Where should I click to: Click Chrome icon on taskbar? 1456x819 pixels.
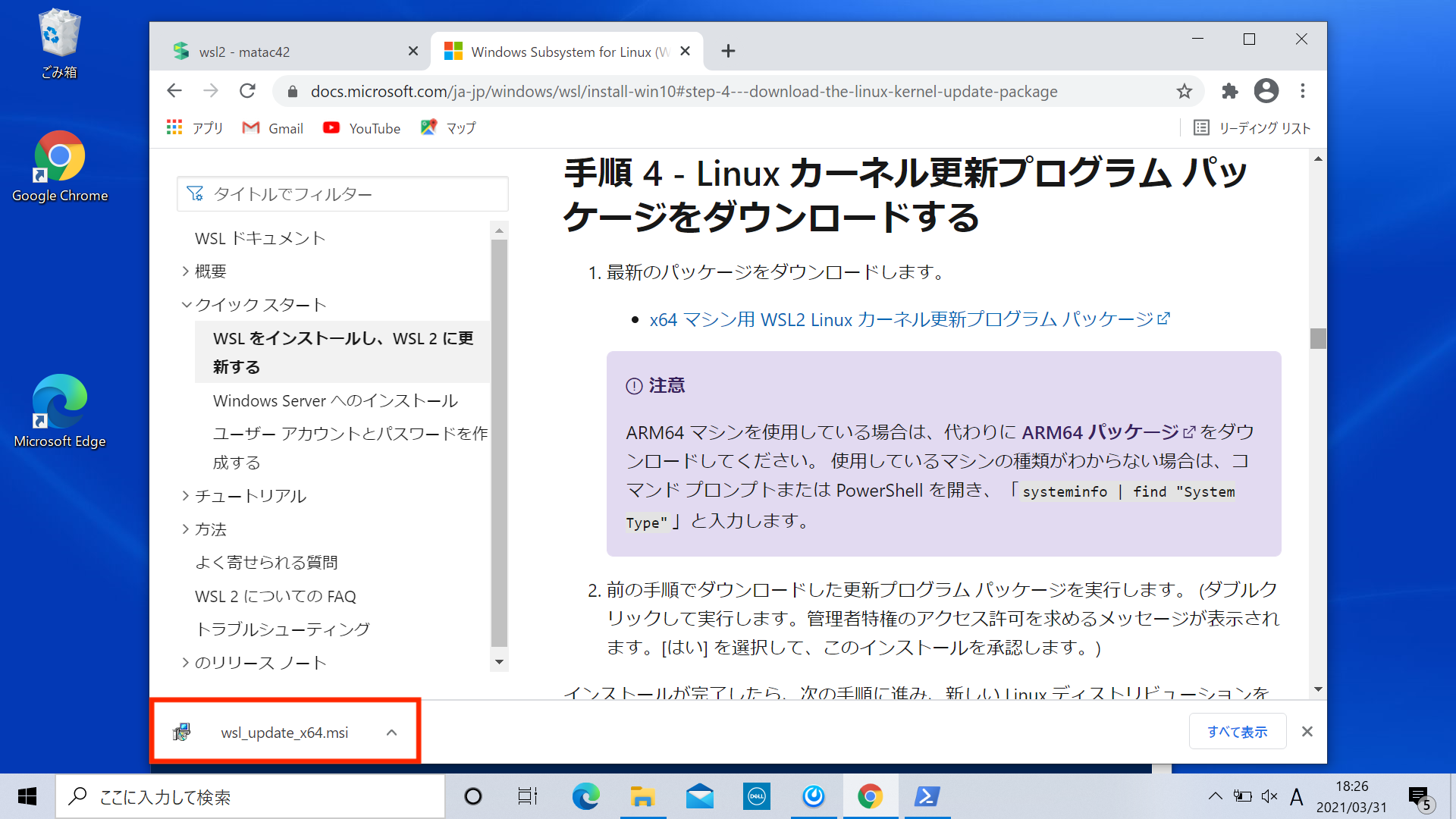click(x=870, y=796)
